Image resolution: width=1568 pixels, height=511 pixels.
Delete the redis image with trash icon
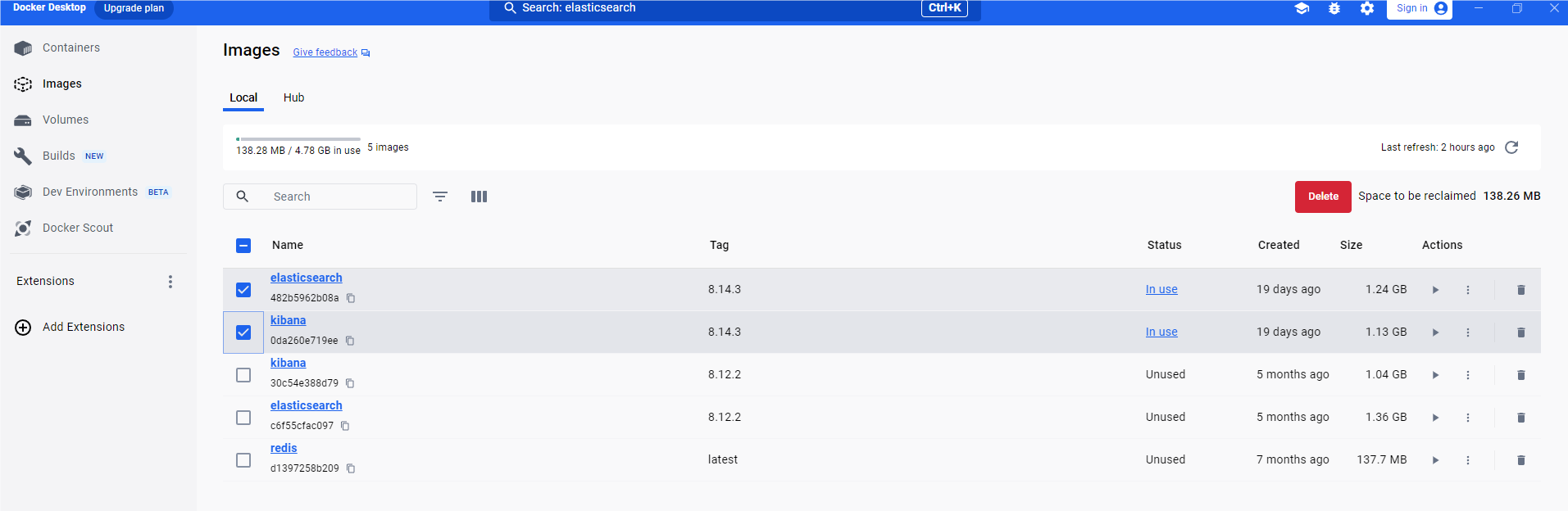pyautogui.click(x=1521, y=460)
